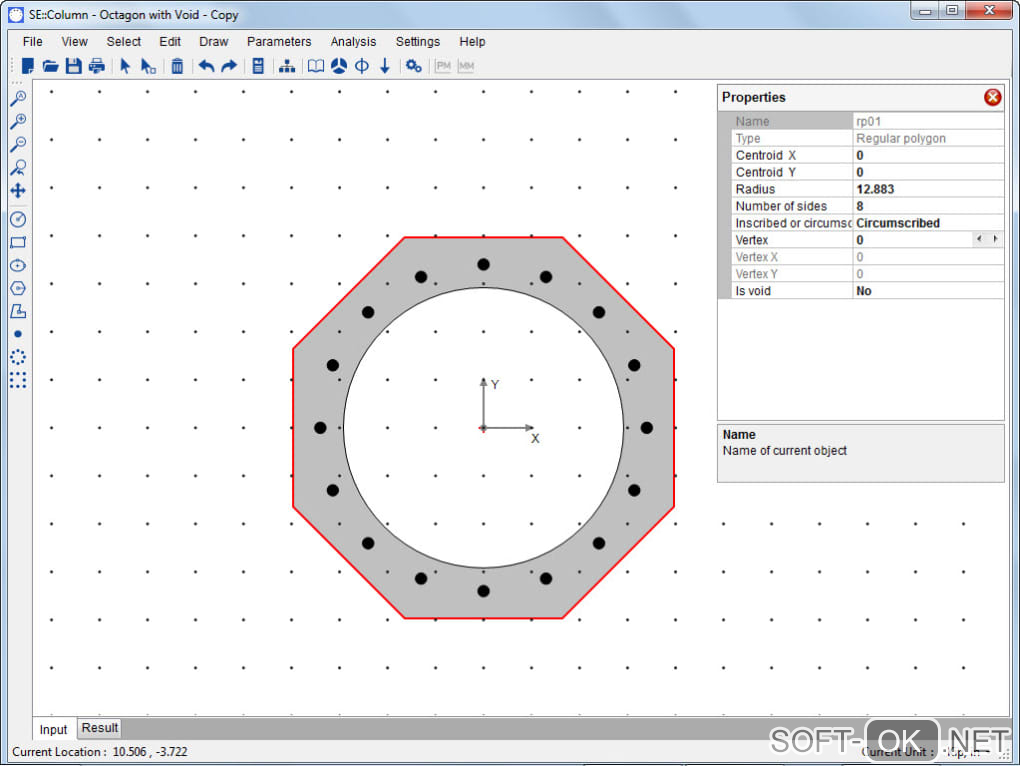This screenshot has height=766, width=1020.
Task: Open the Parameters menu
Action: [279, 42]
